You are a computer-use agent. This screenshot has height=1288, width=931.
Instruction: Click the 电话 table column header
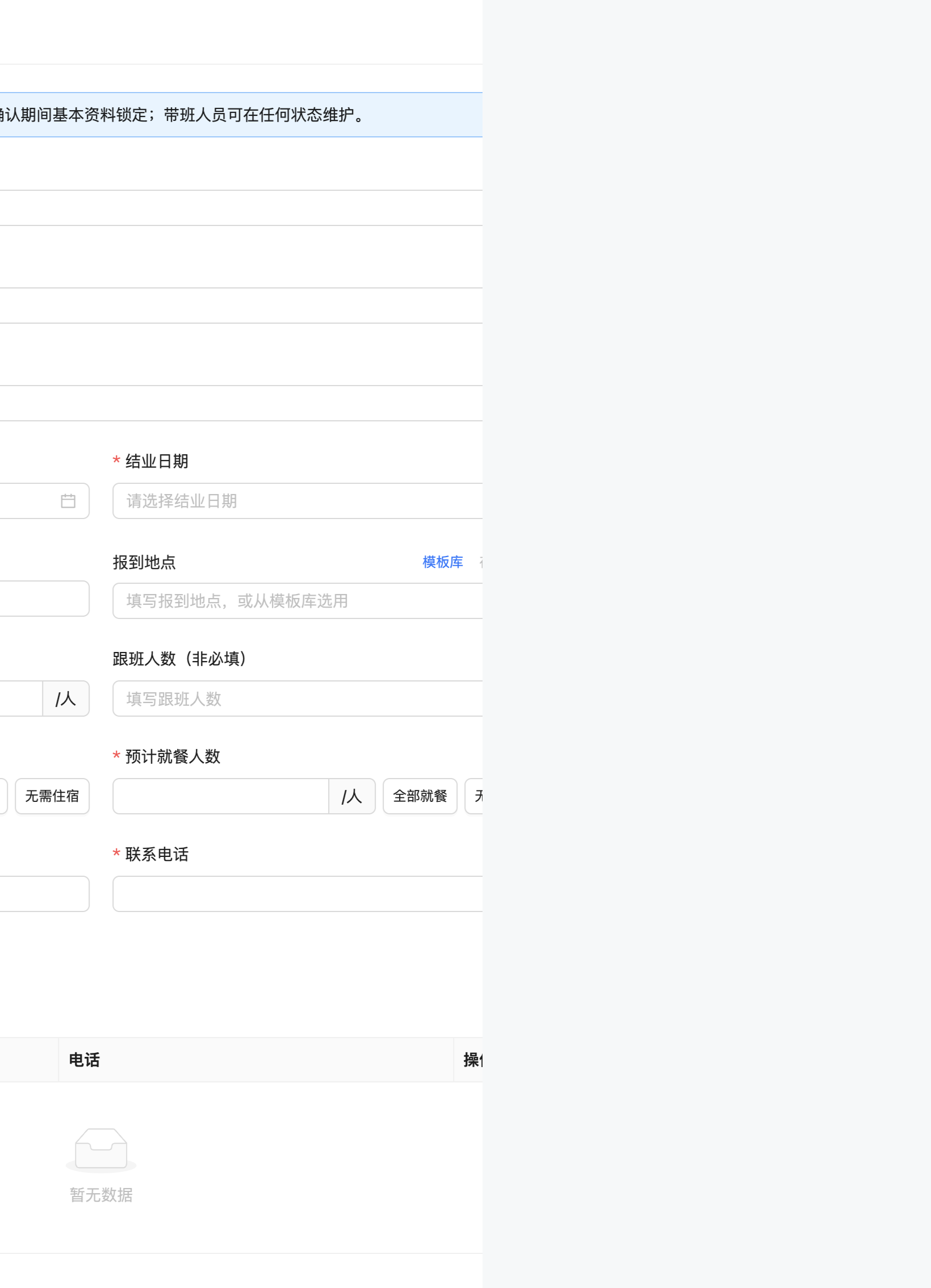pyautogui.click(x=256, y=1060)
